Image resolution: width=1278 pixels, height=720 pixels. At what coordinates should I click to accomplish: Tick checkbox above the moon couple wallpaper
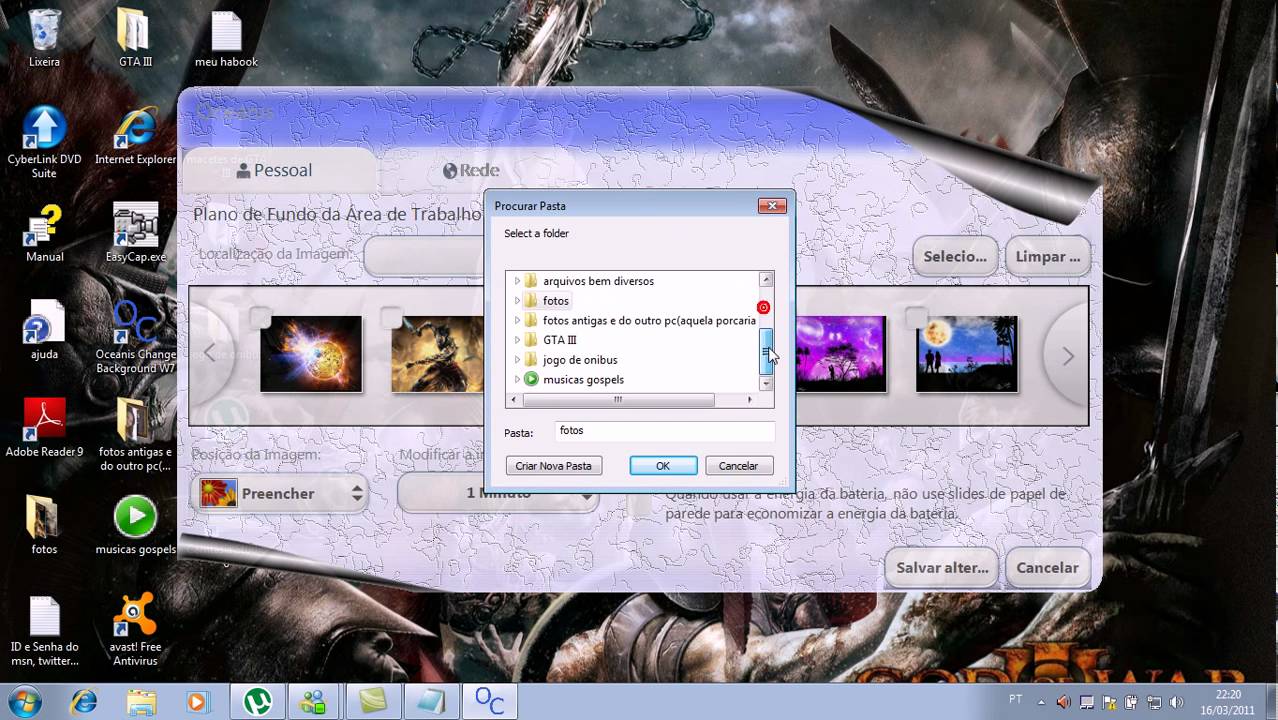[915, 317]
